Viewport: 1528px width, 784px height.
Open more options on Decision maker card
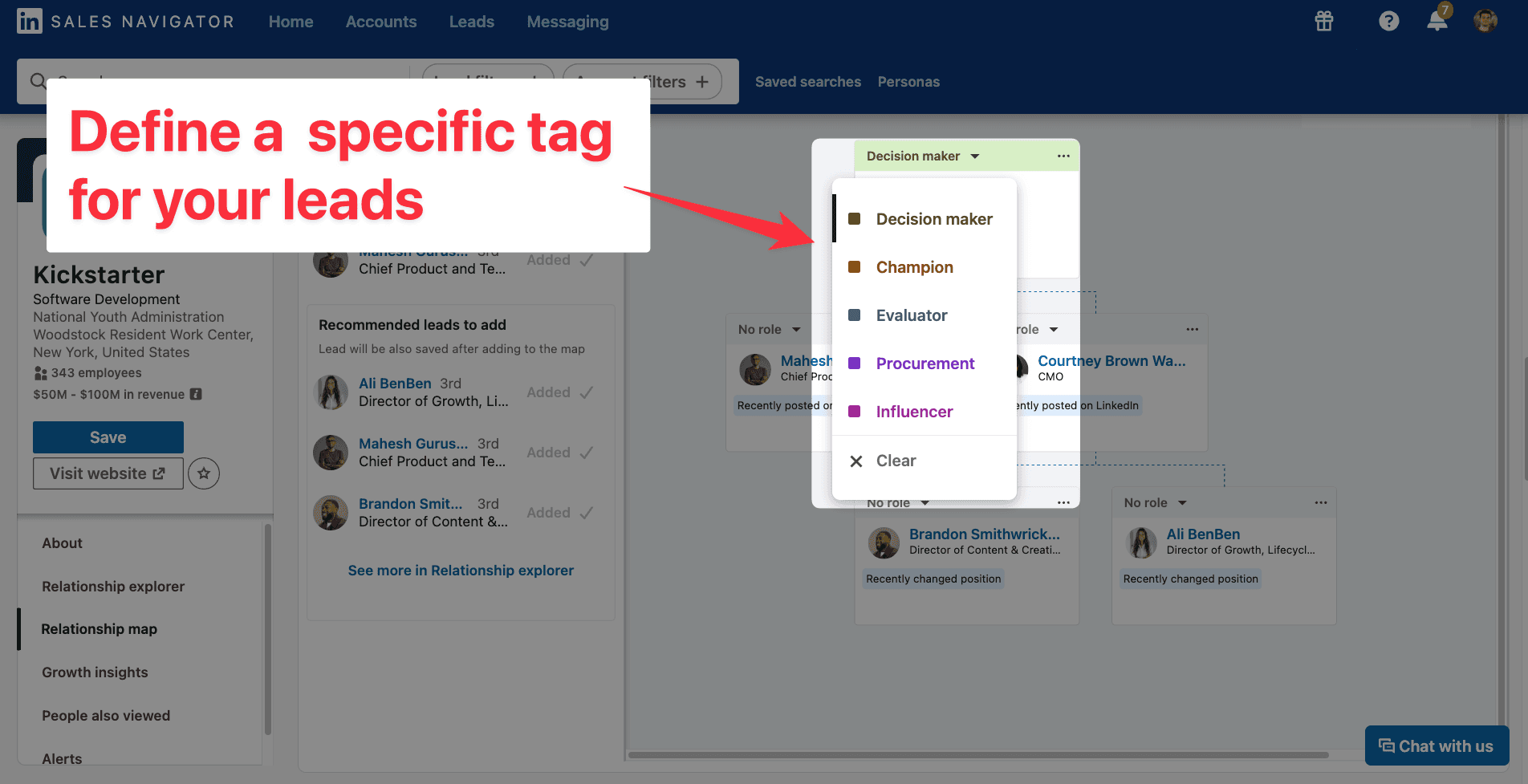(1063, 156)
